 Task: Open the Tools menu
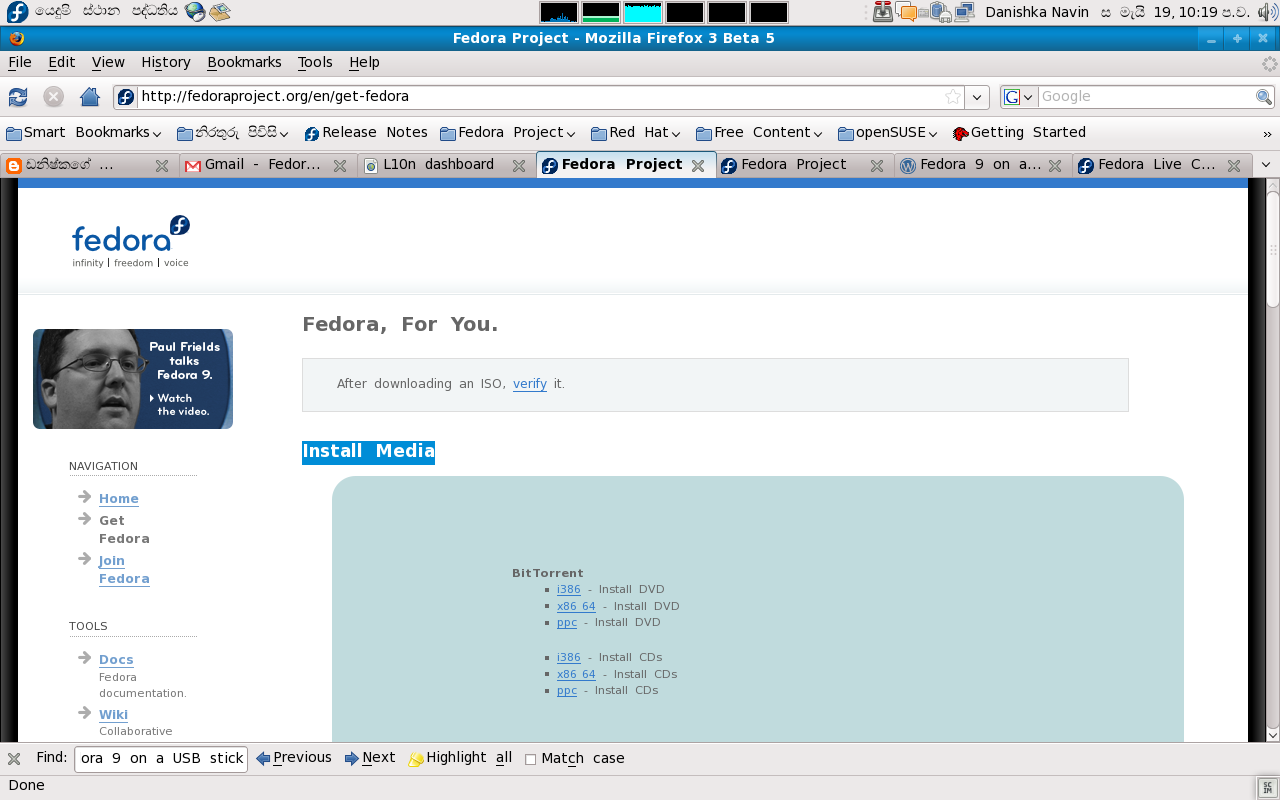click(315, 62)
